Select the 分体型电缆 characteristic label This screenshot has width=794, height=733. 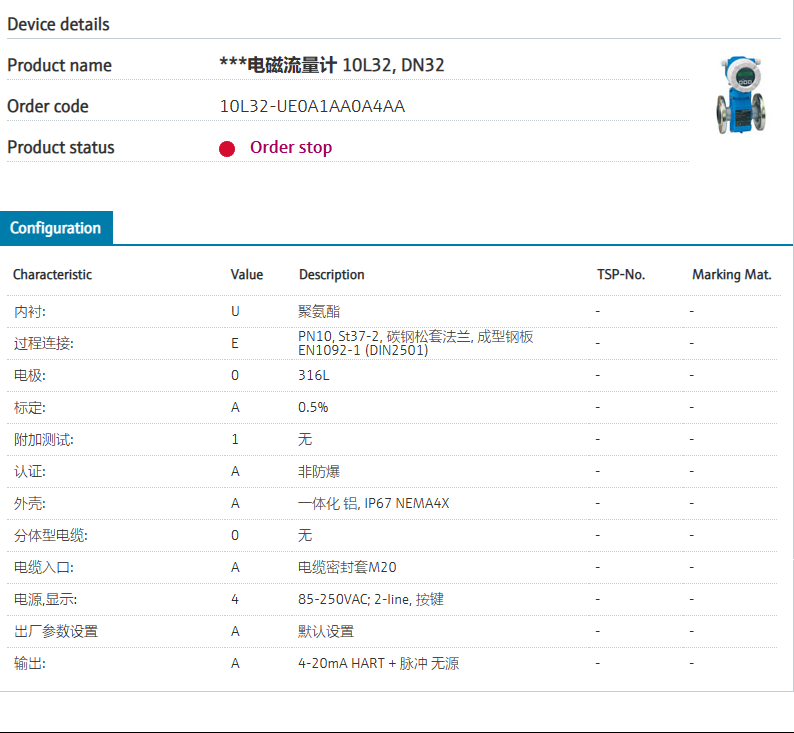point(51,535)
